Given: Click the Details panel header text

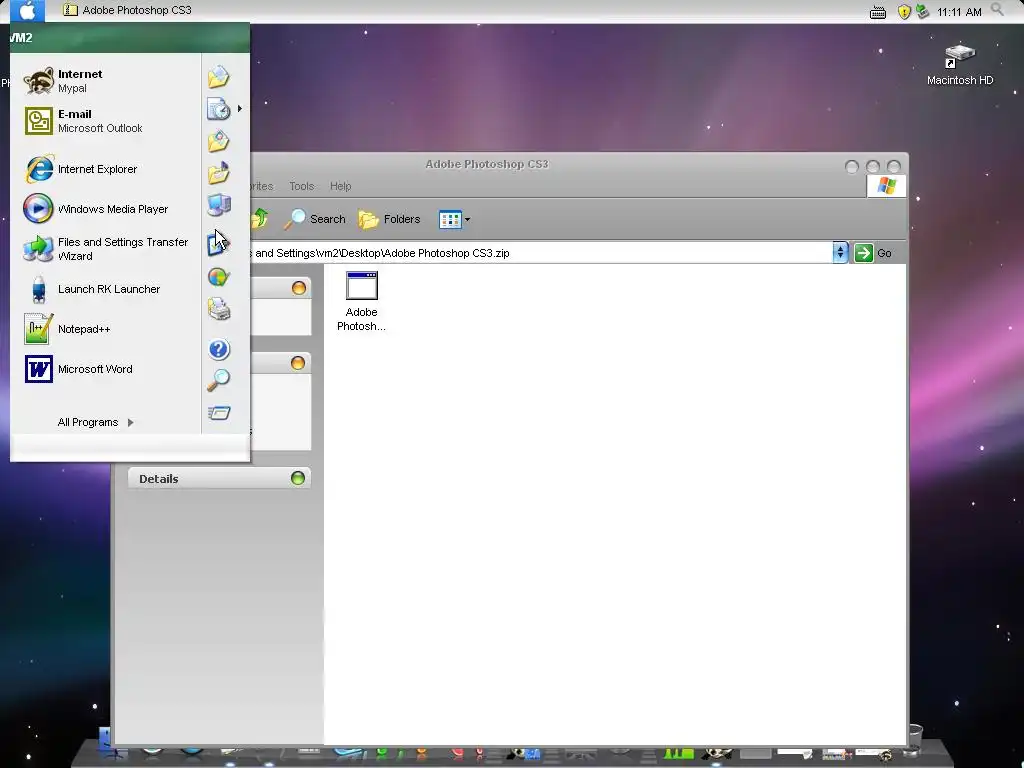Looking at the screenshot, I should point(159,479).
